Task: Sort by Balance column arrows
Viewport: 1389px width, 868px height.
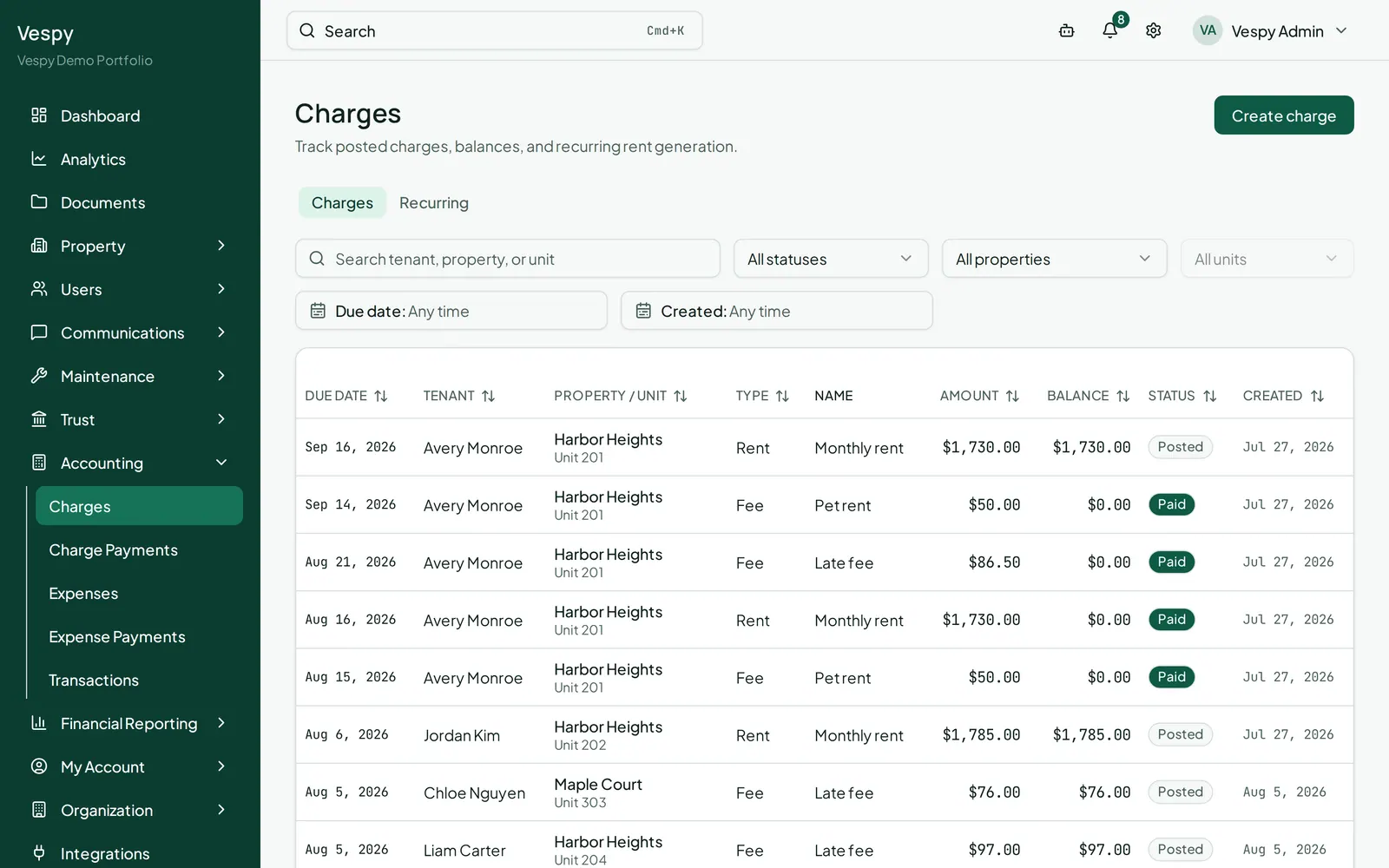Action: pyautogui.click(x=1122, y=396)
